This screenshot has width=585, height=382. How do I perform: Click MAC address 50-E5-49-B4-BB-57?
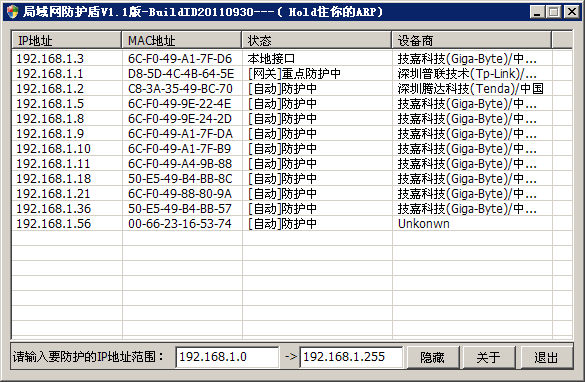[x=180, y=209]
